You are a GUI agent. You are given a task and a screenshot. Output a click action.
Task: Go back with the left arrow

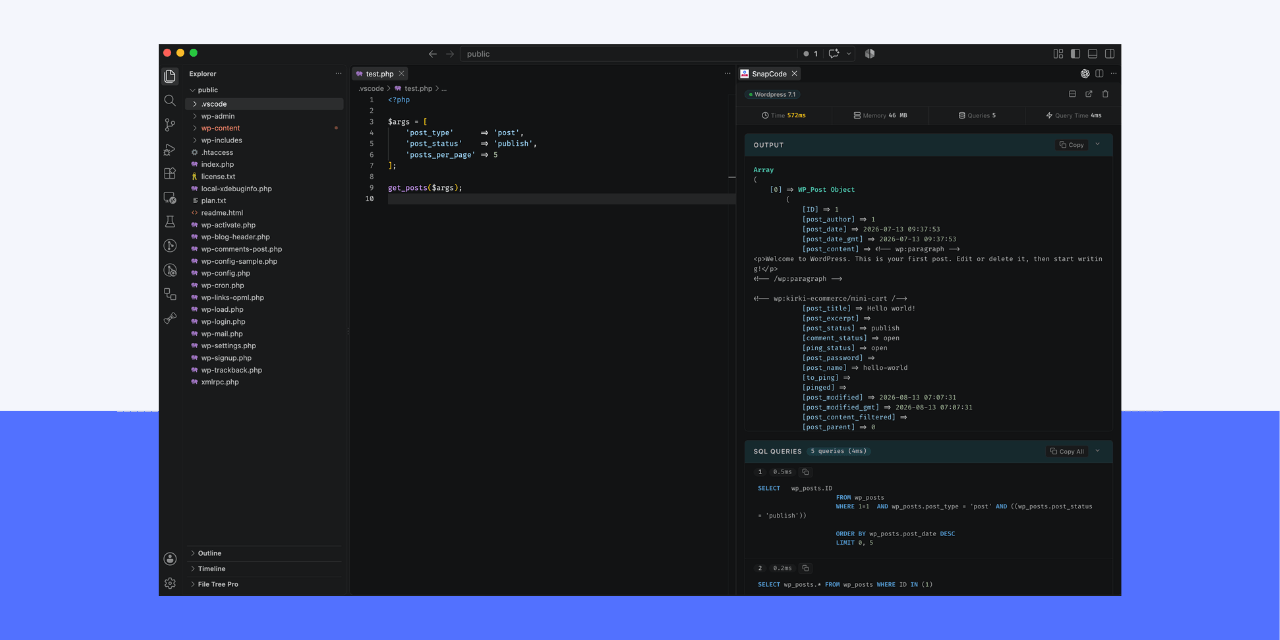click(433, 54)
